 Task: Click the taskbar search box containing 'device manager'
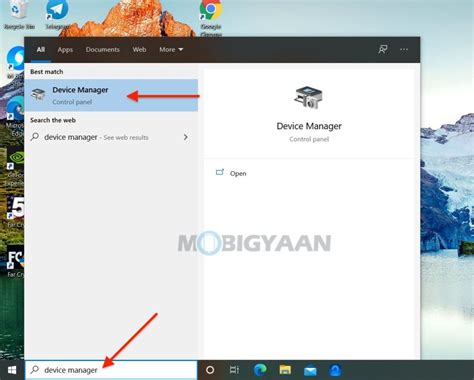point(111,370)
